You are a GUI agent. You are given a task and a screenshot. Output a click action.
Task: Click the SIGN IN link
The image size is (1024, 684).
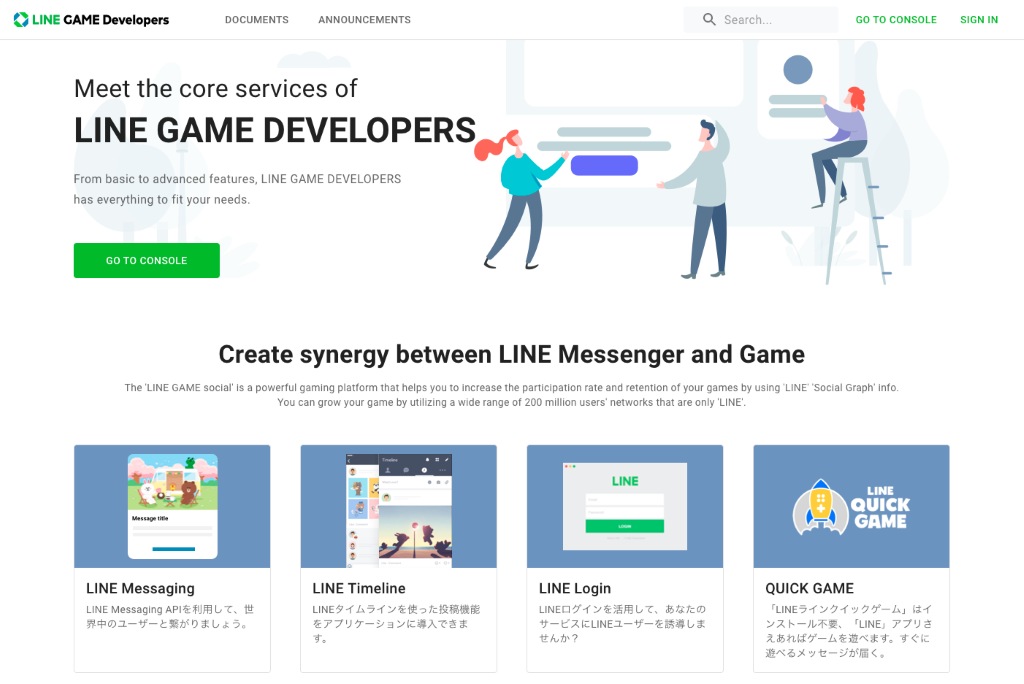click(x=979, y=20)
